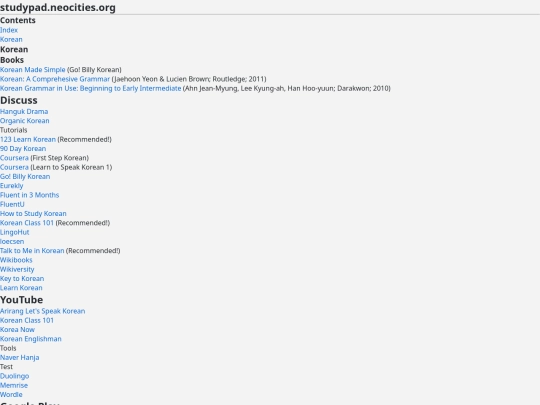
Task: Open Go! Billy Korean tutorial link
Action: pyautogui.click(x=25, y=177)
